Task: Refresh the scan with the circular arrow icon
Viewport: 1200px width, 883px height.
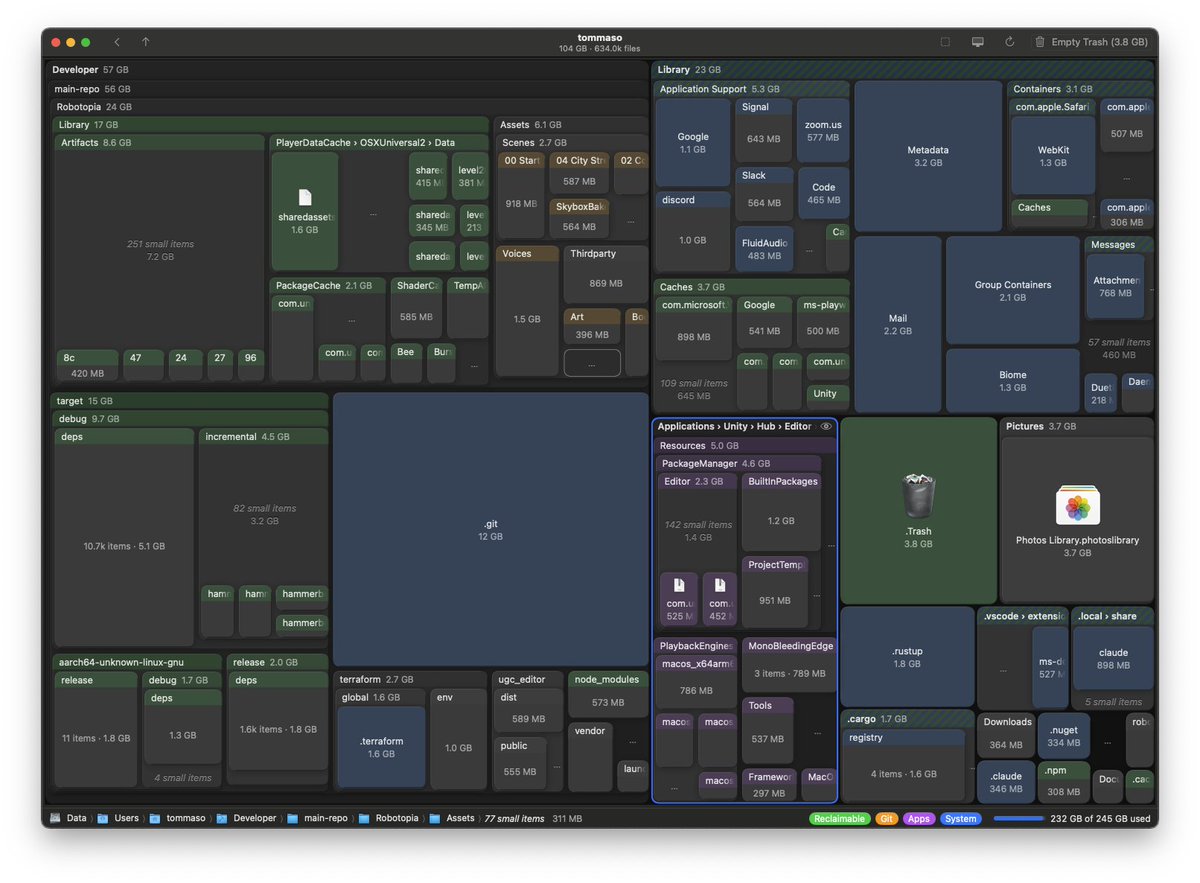Action: [1009, 42]
